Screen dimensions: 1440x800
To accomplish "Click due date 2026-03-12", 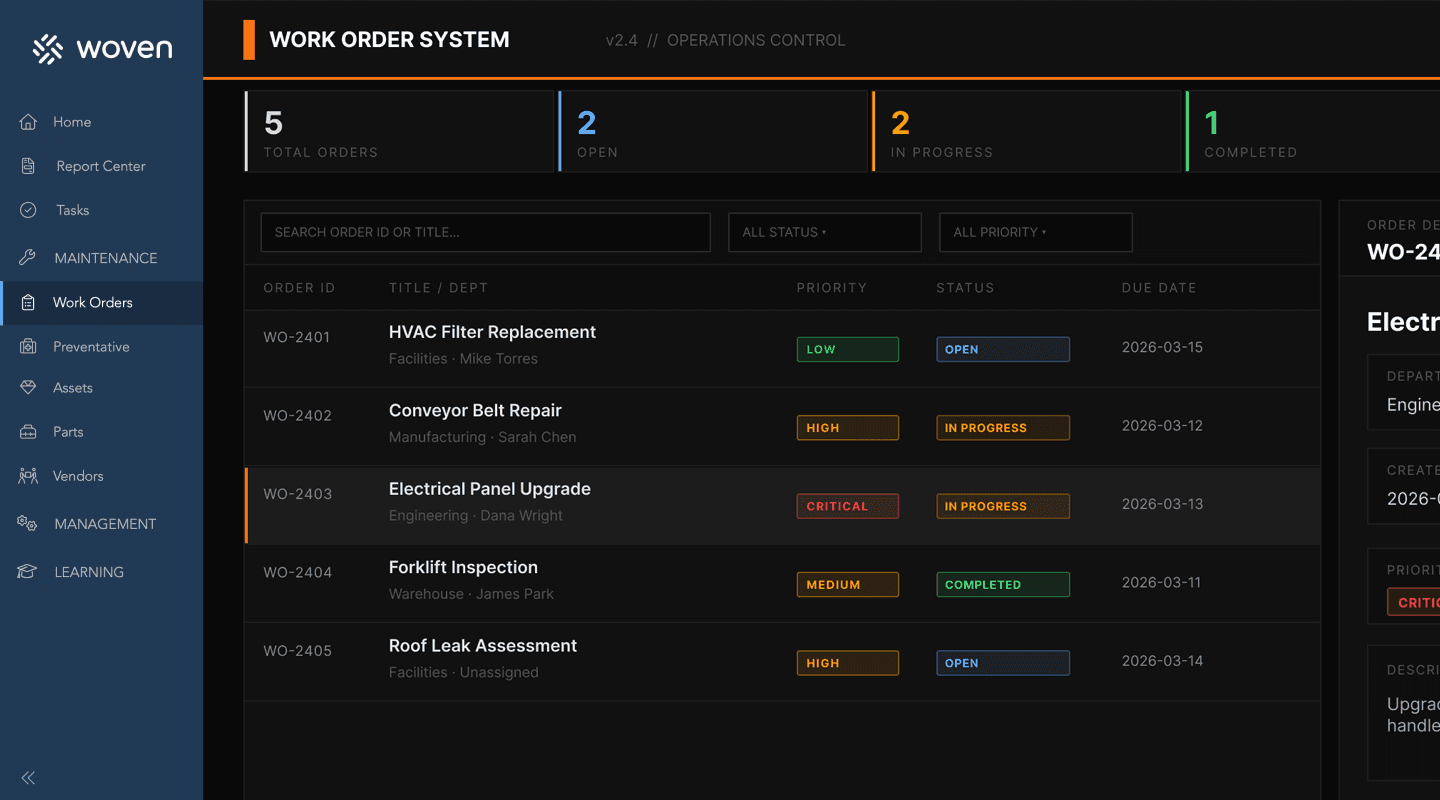I will point(1162,426).
